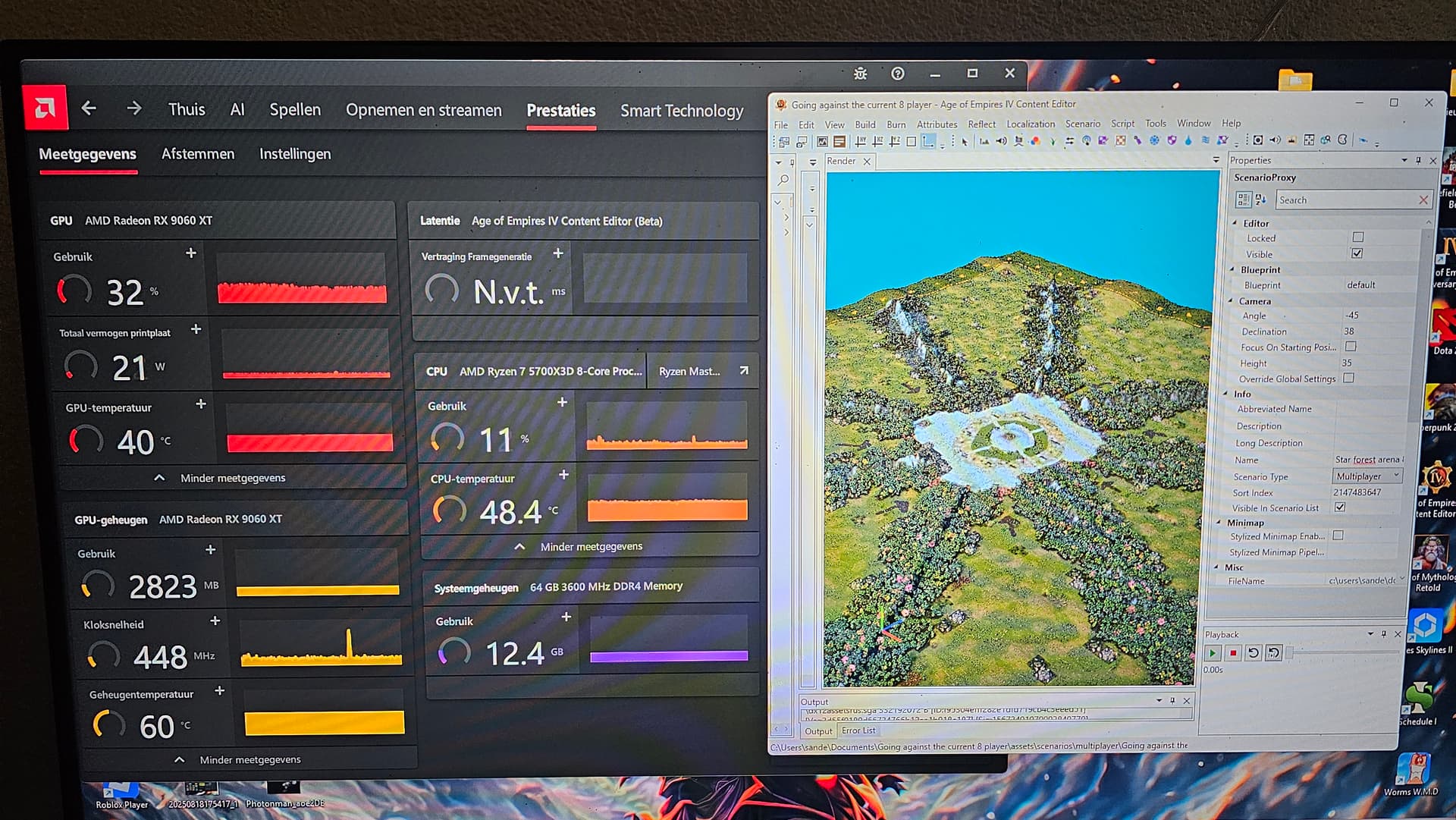Enable Stylized Minimap Enabled checkbox
The image size is (1456, 820).
(1338, 536)
